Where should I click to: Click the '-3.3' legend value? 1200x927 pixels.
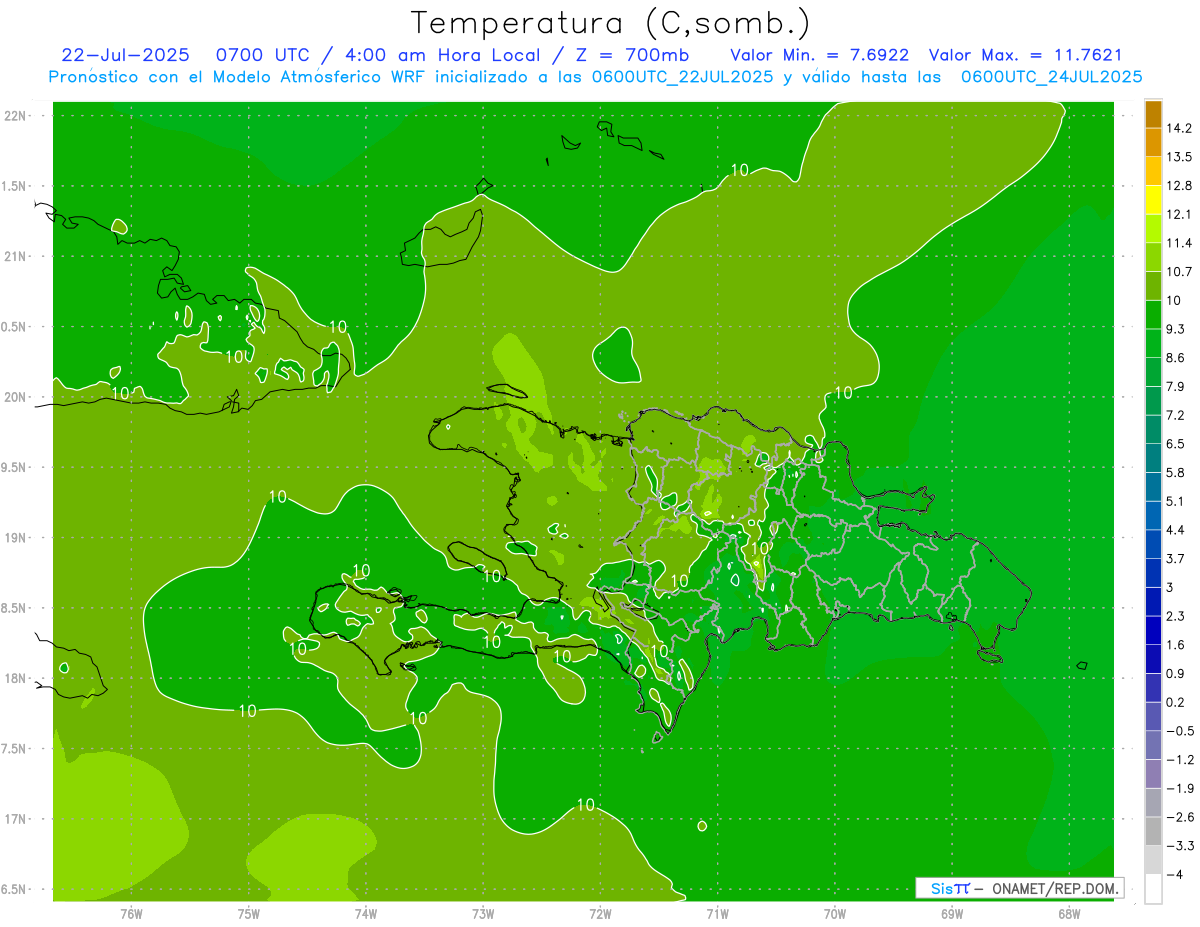click(1180, 846)
